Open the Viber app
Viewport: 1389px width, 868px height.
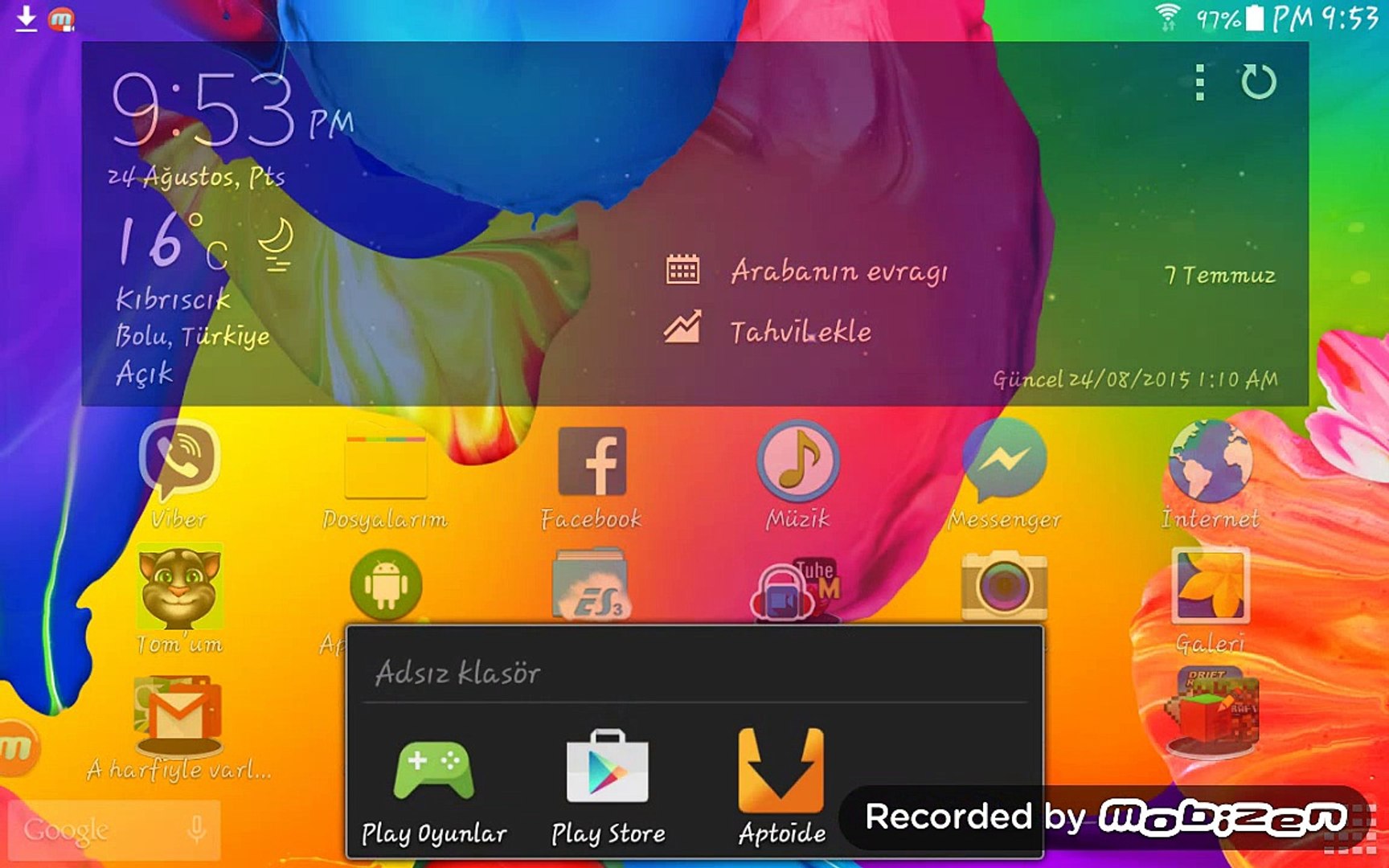coord(178,462)
